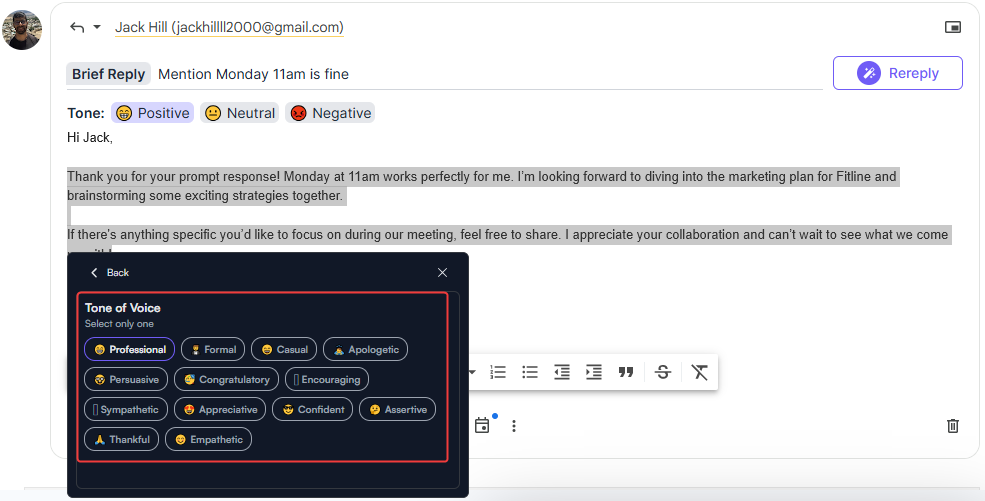Toggle strikethrough formatting
The image size is (985, 501).
663,372
